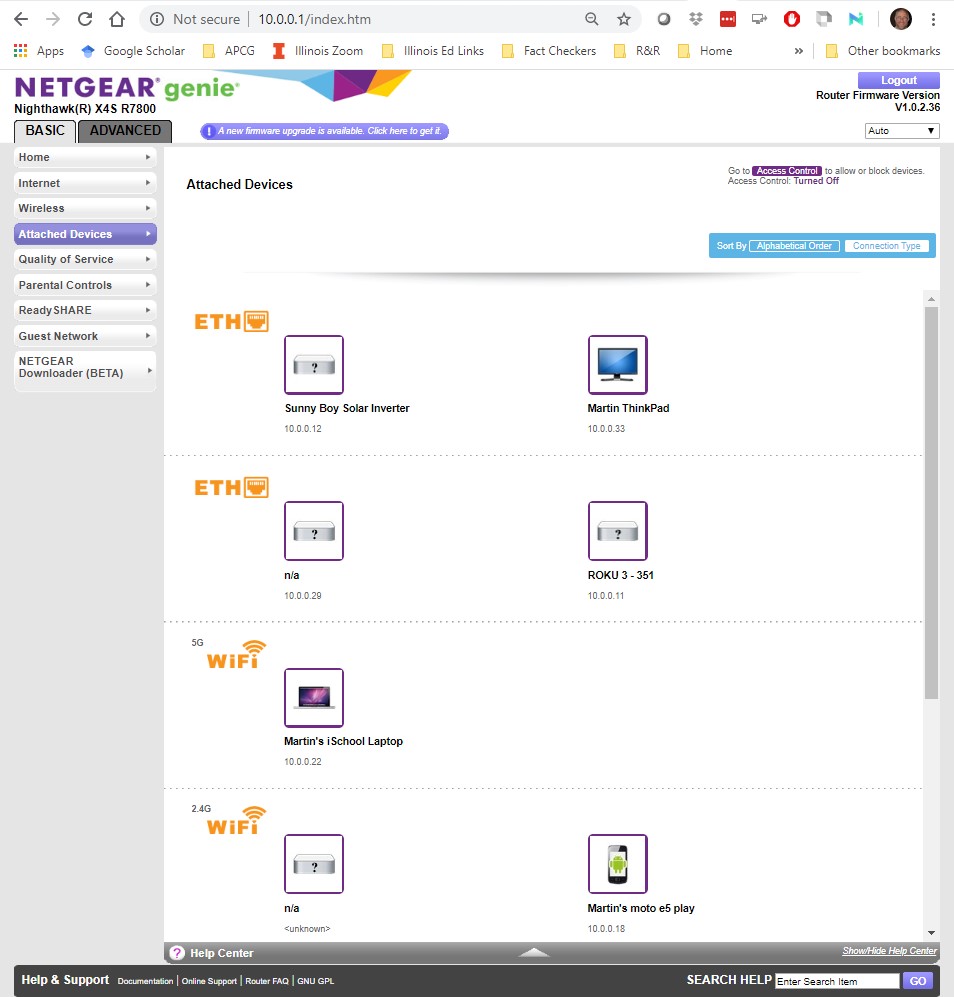The width and height of the screenshot is (954, 997).
Task: Click the device list scrollbar thumb
Action: (931, 503)
